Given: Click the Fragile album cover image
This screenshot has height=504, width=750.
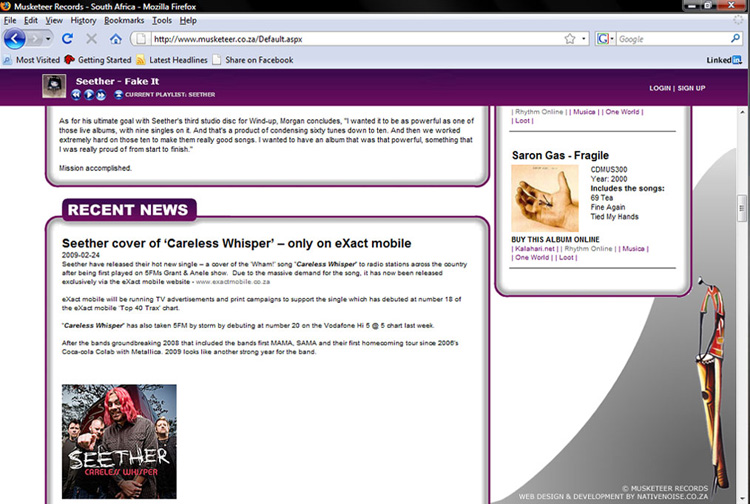Looking at the screenshot, I should [x=545, y=198].
